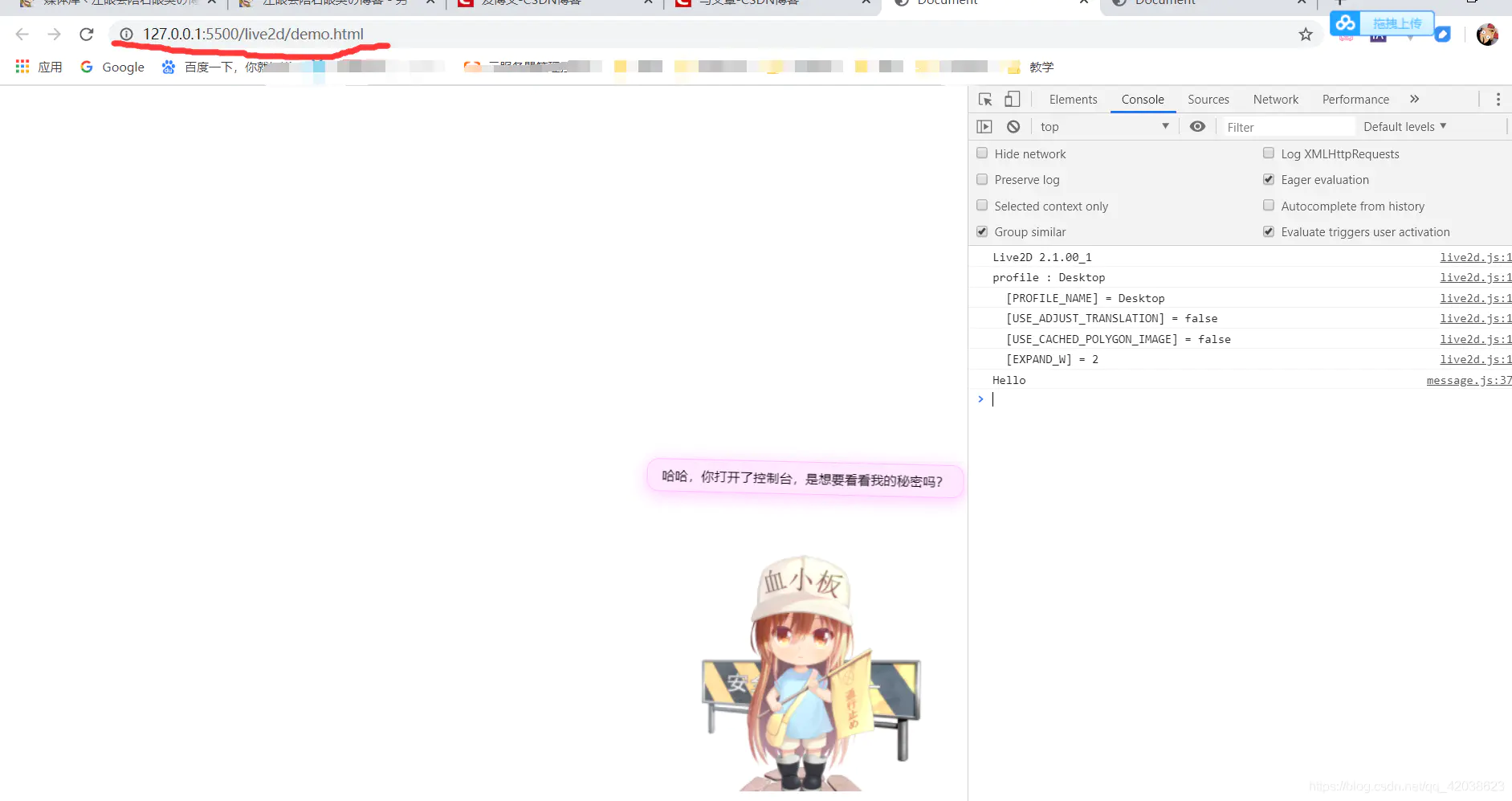
Task: Open the 应用 apps shortcut
Action: tap(39, 67)
